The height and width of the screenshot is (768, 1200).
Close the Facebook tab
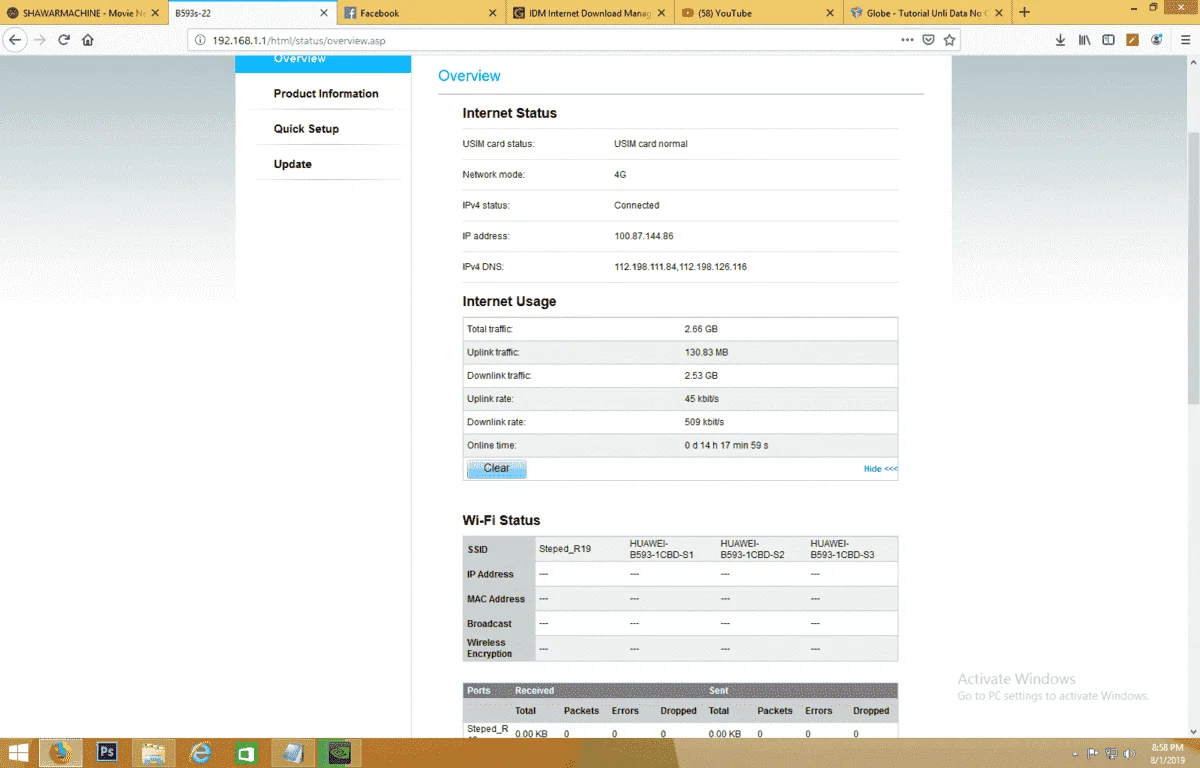pyautogui.click(x=492, y=13)
